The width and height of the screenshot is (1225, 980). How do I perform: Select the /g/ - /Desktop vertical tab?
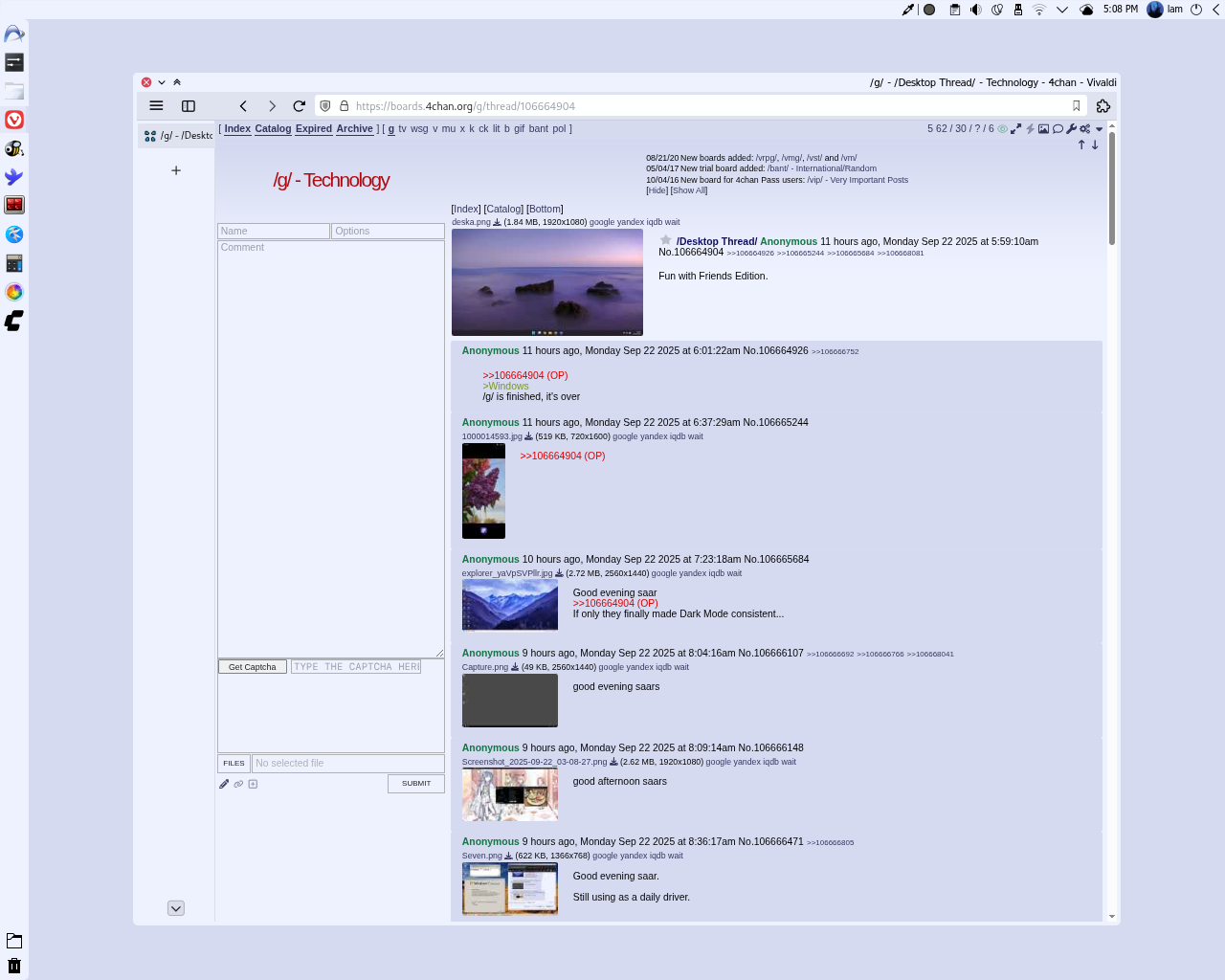coord(177,136)
